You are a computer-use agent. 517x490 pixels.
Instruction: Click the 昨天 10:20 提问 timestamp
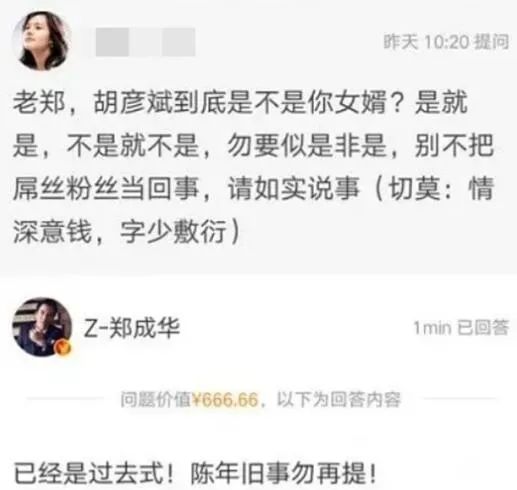point(446,42)
